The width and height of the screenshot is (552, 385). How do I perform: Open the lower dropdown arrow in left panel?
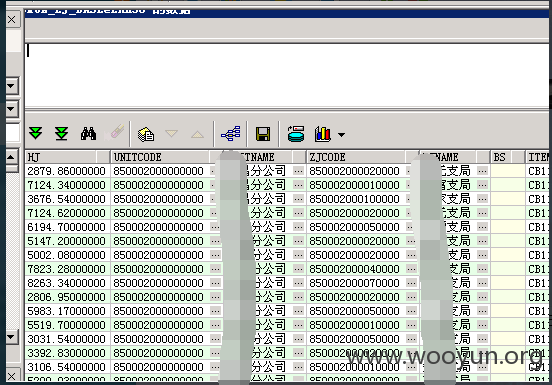point(12,109)
